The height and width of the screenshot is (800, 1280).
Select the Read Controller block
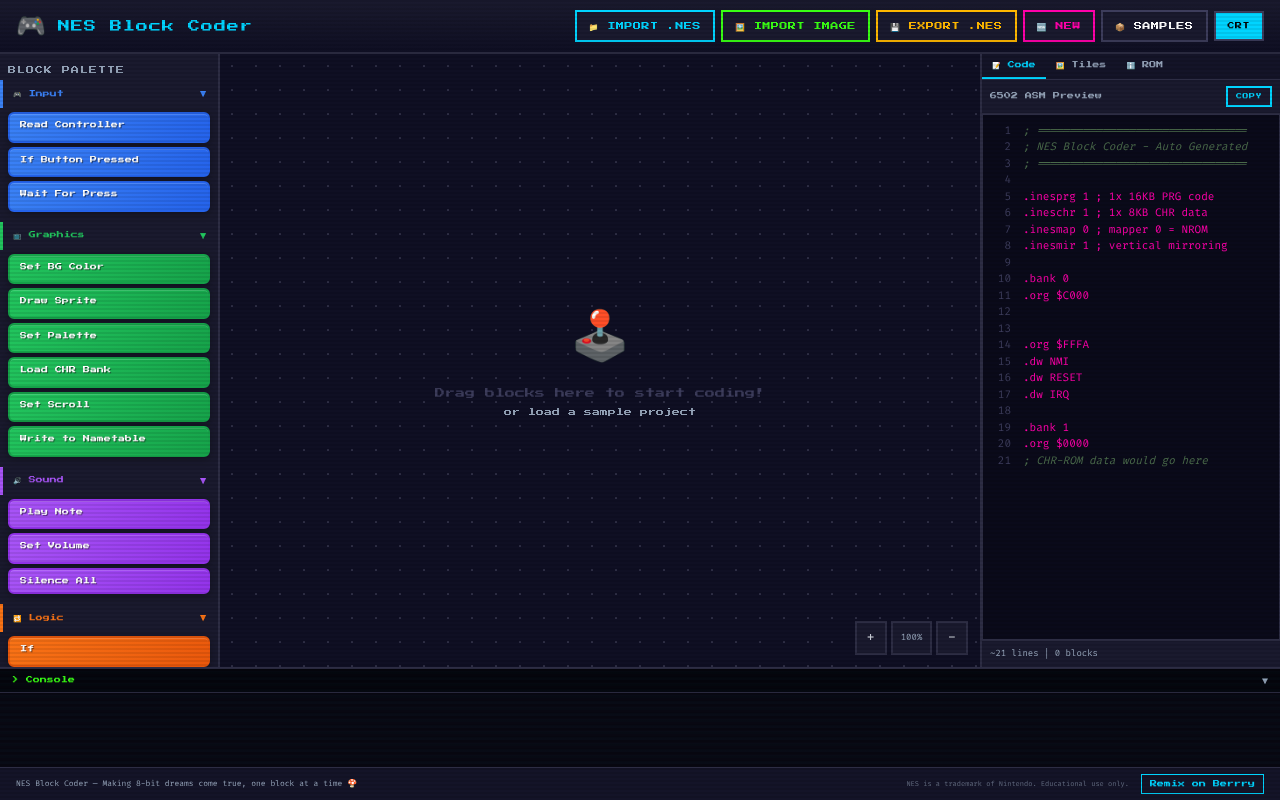coord(109,127)
